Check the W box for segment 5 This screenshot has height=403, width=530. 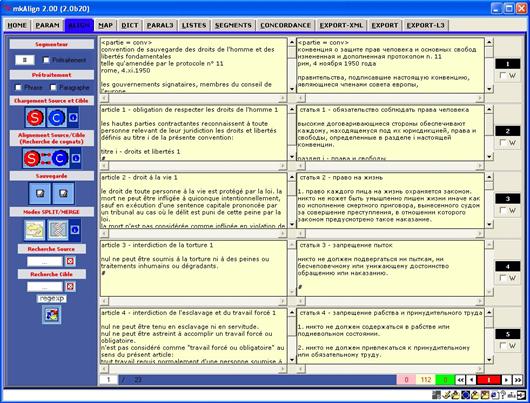tap(503, 345)
